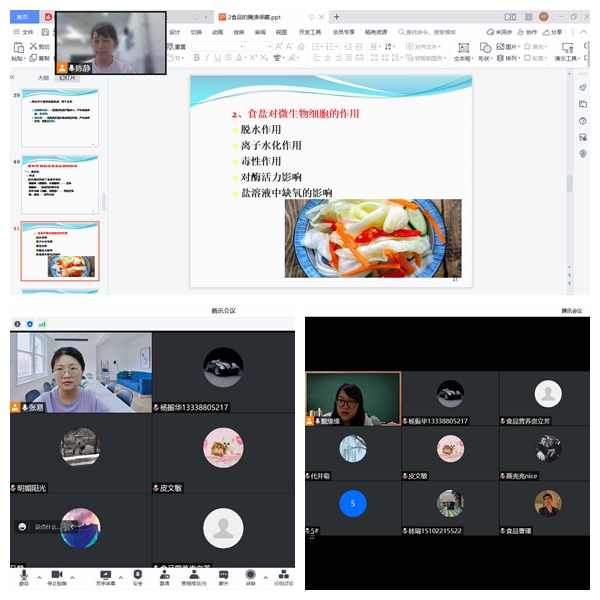
Task: Open breakout rooms (分组讨论)
Action: [x=282, y=575]
